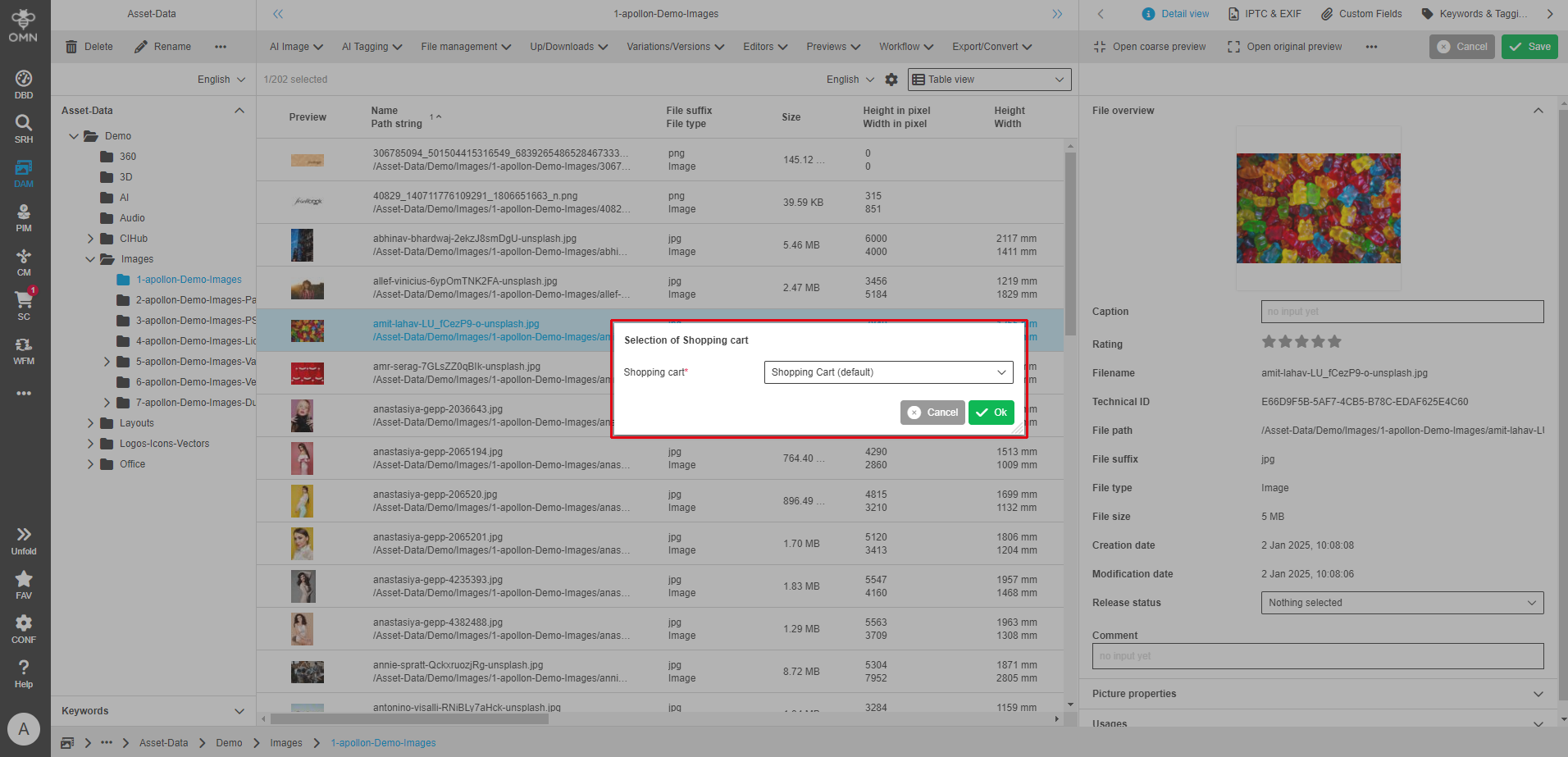This screenshot has width=1568, height=757.
Task: Open the File management menu
Action: (466, 47)
